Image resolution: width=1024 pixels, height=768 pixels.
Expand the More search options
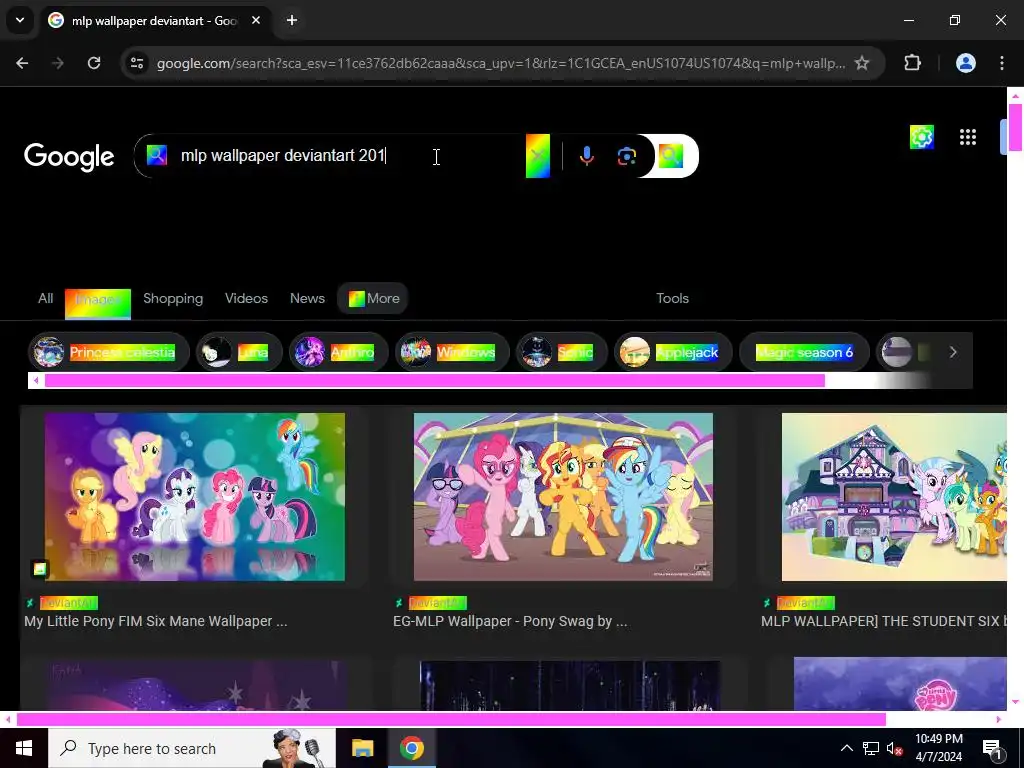point(373,298)
